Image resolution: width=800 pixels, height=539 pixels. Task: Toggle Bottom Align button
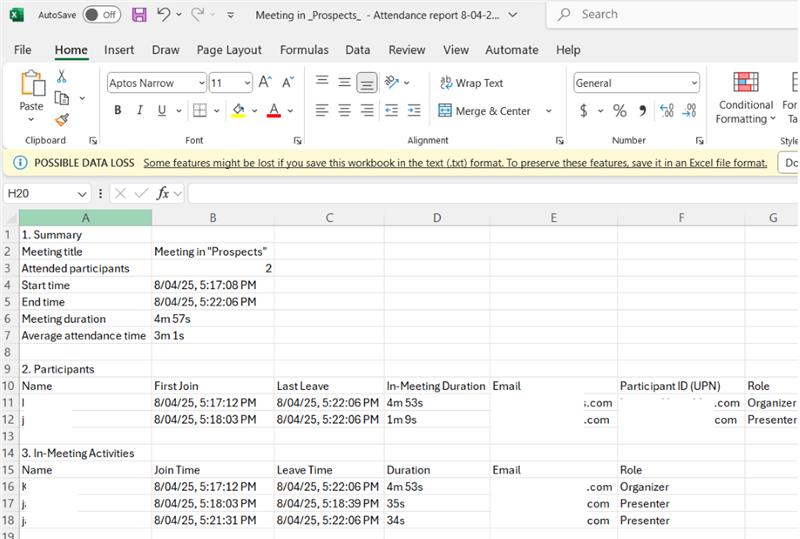[367, 83]
